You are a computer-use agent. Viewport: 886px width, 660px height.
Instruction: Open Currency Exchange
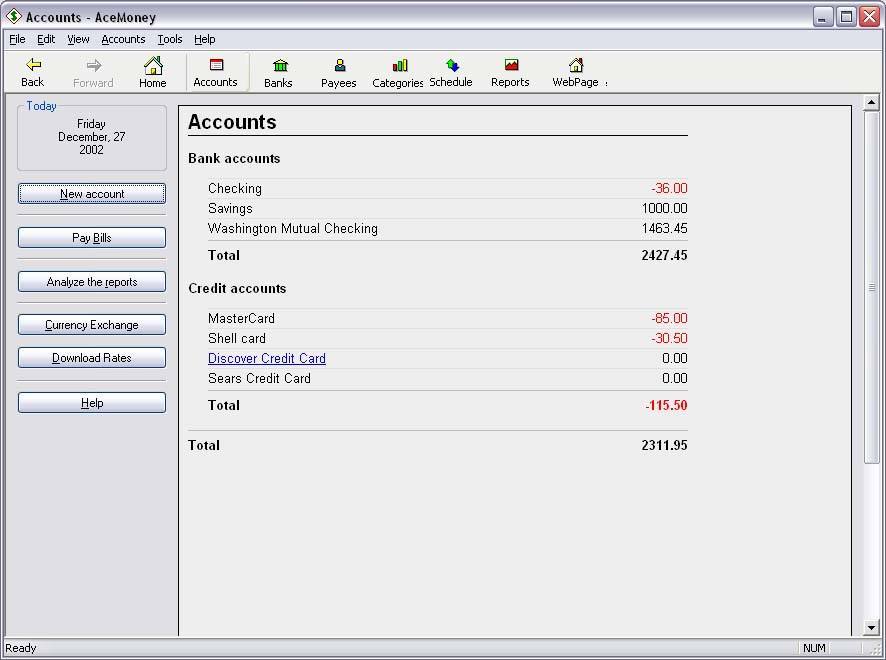(91, 324)
